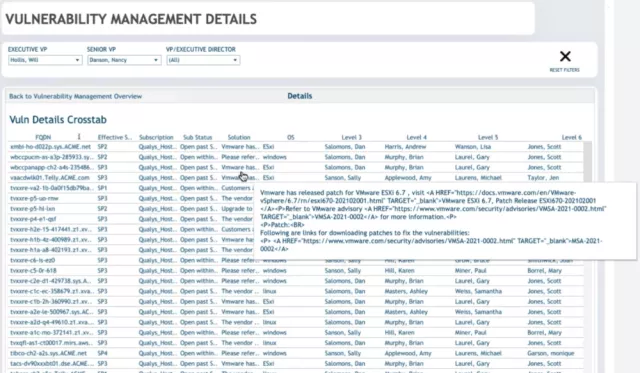Viewport: 640px width, 373px height.
Task: Select the xmbi-ho-d022p.sys.ACME.net row
Action: (296, 147)
